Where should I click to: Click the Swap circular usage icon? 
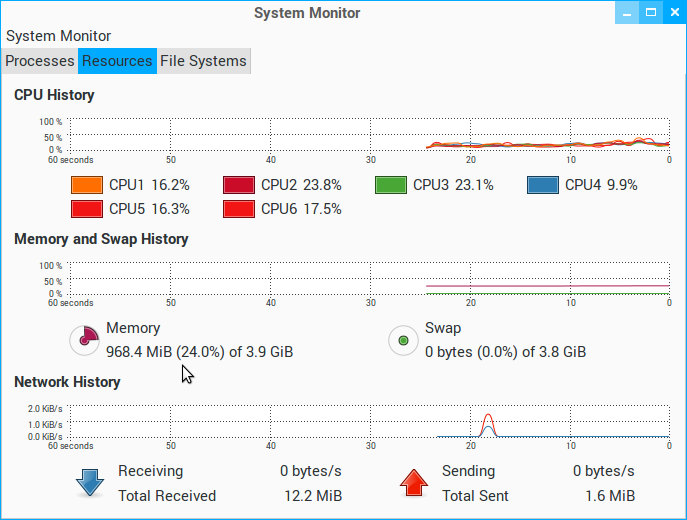pyautogui.click(x=403, y=340)
